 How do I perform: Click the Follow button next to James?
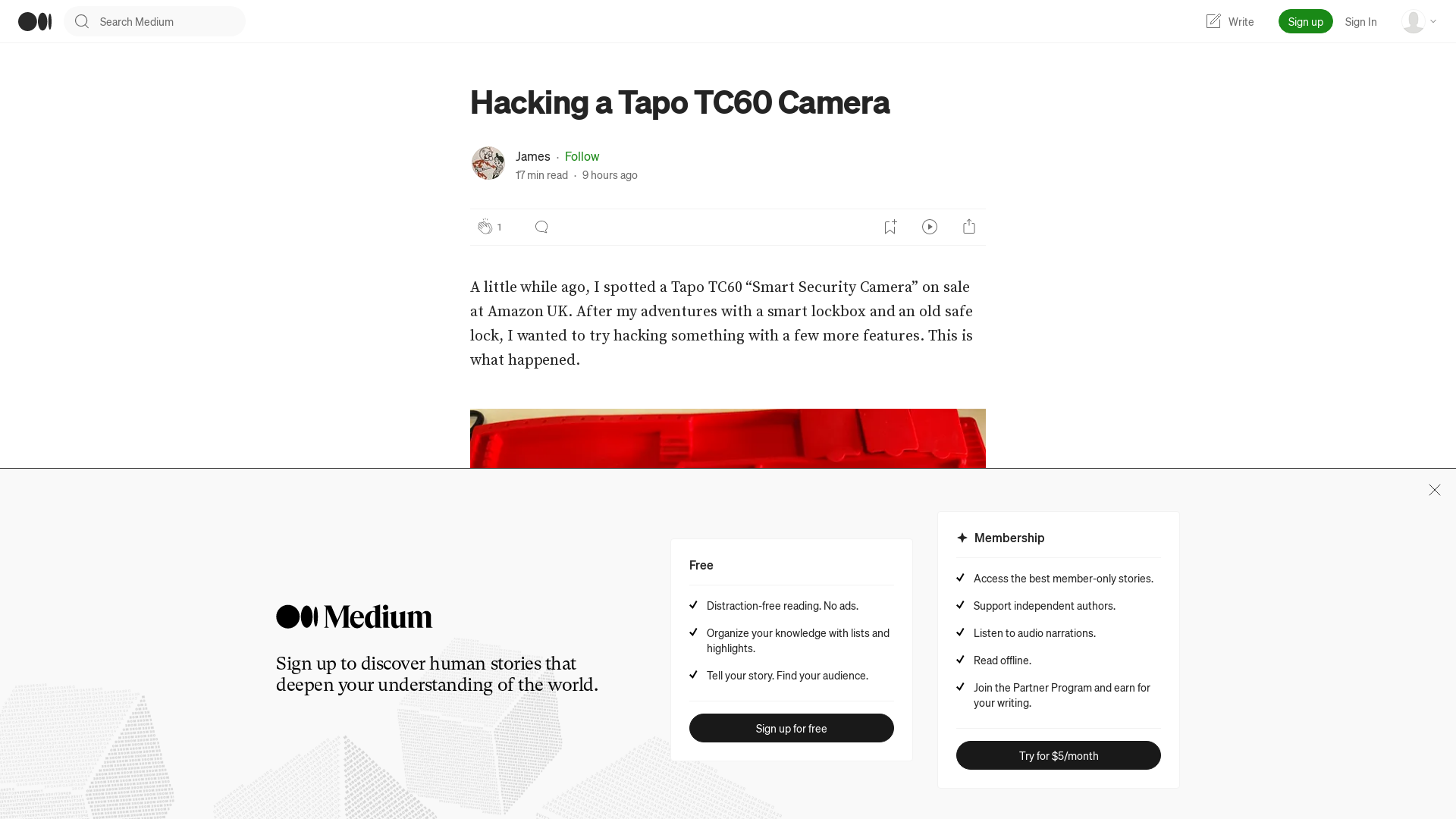point(582,156)
